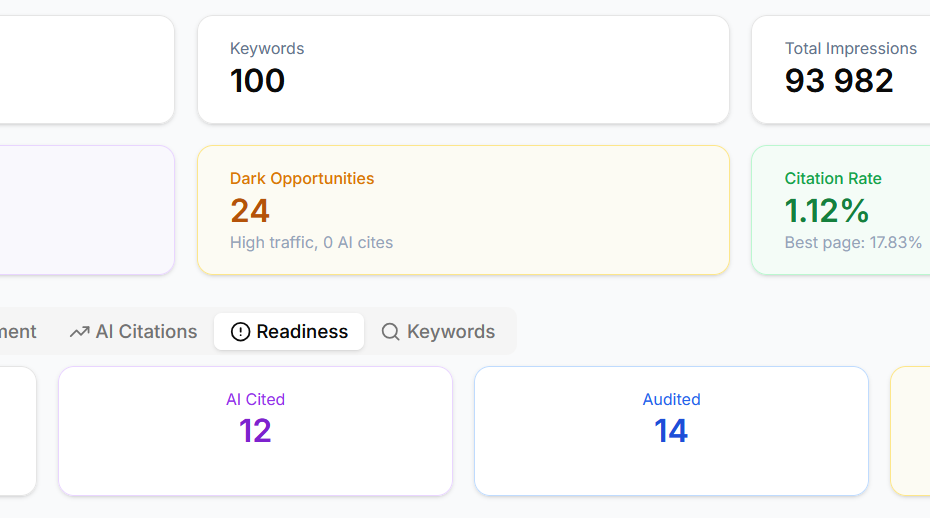The height and width of the screenshot is (518, 930).
Task: Click the Total Impressions value 93 982
Action: click(x=839, y=81)
